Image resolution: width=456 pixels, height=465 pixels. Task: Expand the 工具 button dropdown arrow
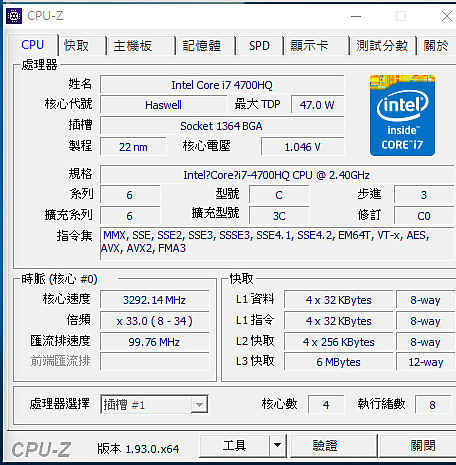pos(277,445)
